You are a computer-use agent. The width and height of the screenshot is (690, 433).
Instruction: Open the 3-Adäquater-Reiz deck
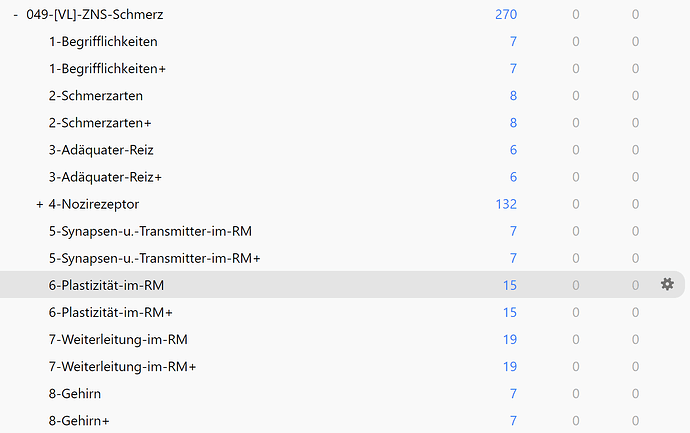(100, 150)
